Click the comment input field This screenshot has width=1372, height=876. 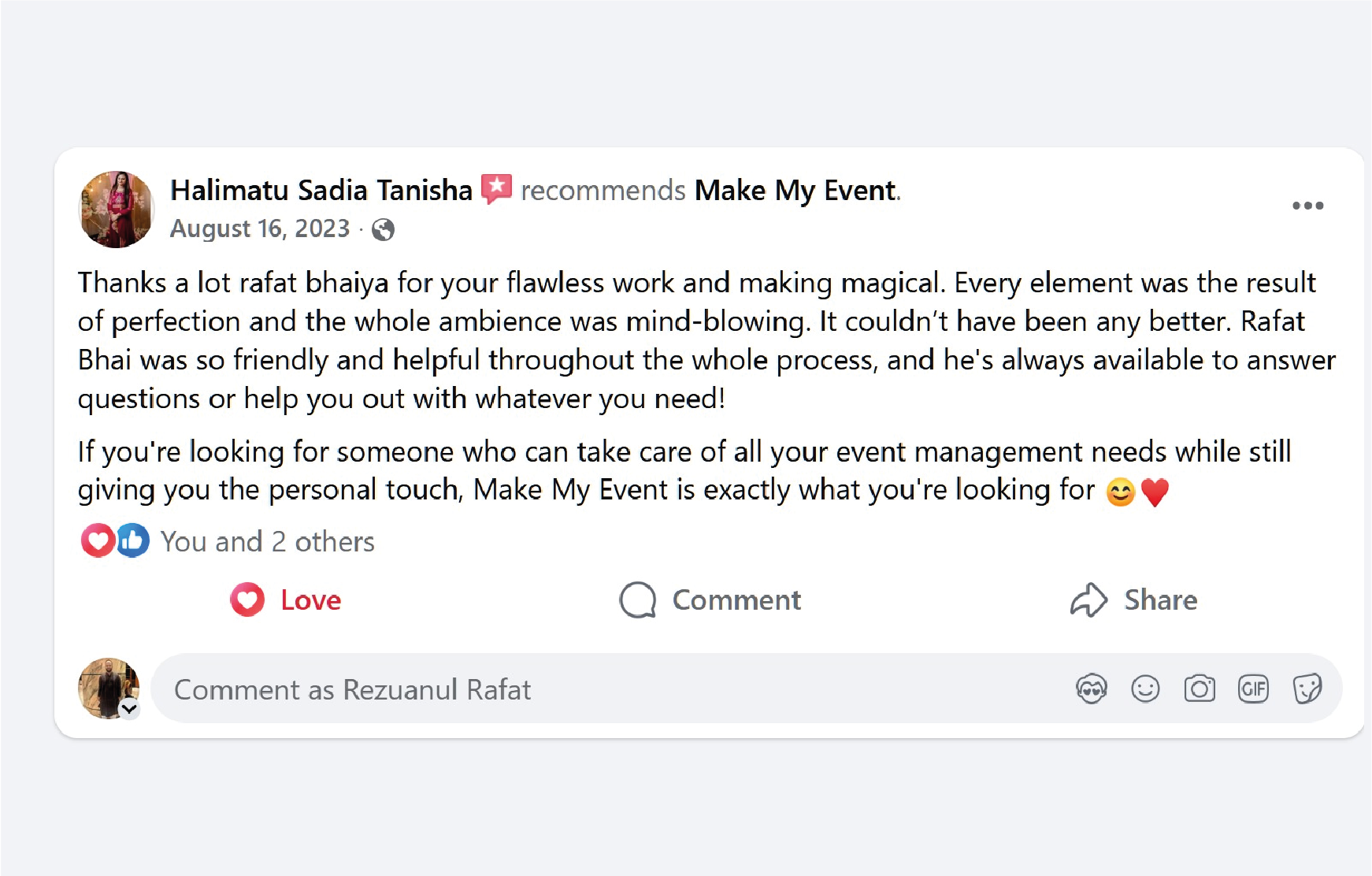pyautogui.click(x=551, y=689)
